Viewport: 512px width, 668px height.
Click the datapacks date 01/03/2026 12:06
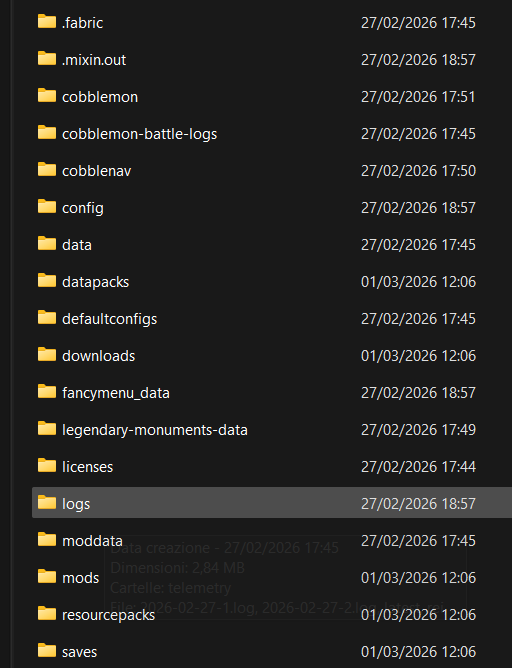418,282
